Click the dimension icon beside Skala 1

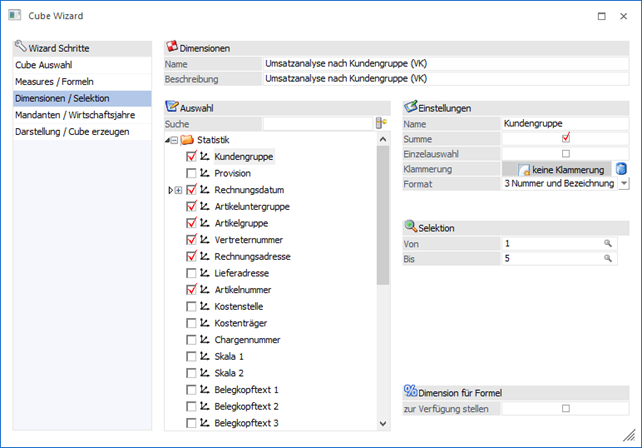(205, 356)
